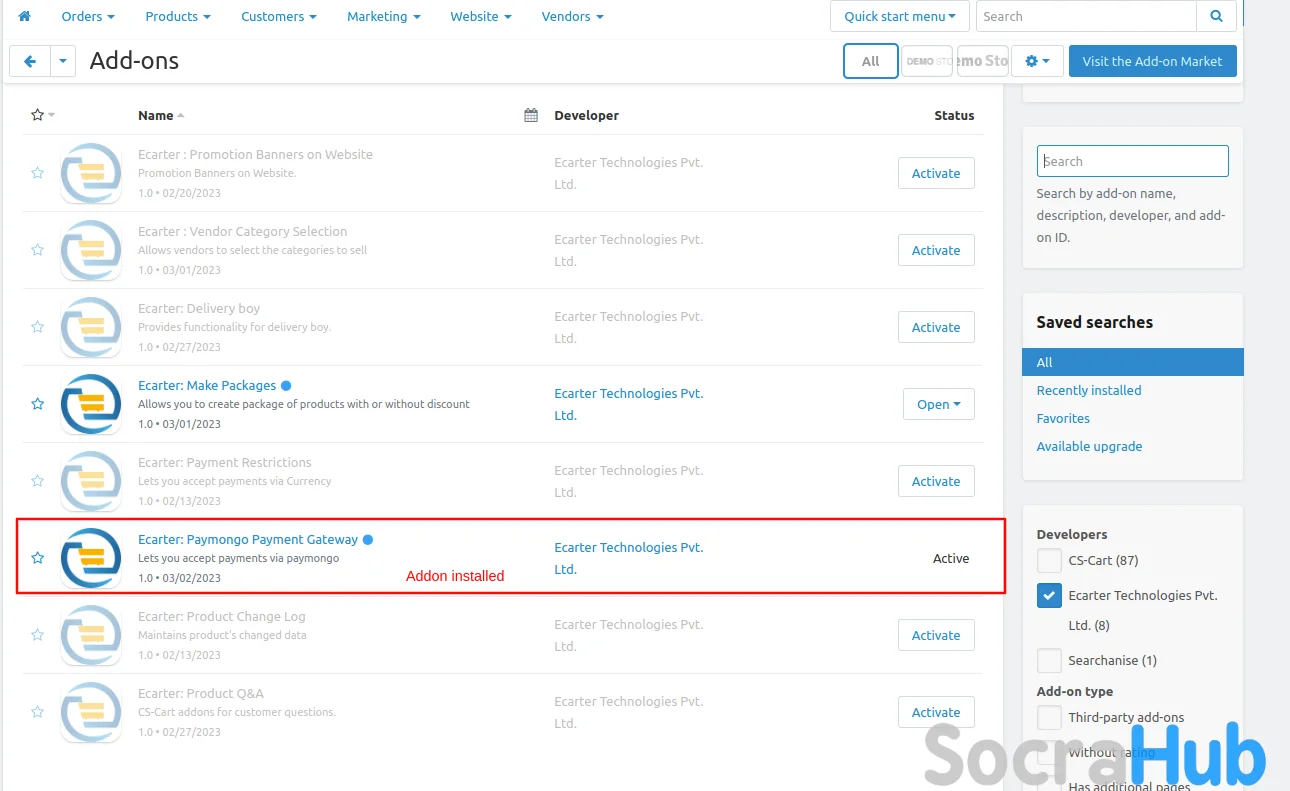Star the Product Q&A add-on
This screenshot has height=791, width=1290.
(x=37, y=712)
